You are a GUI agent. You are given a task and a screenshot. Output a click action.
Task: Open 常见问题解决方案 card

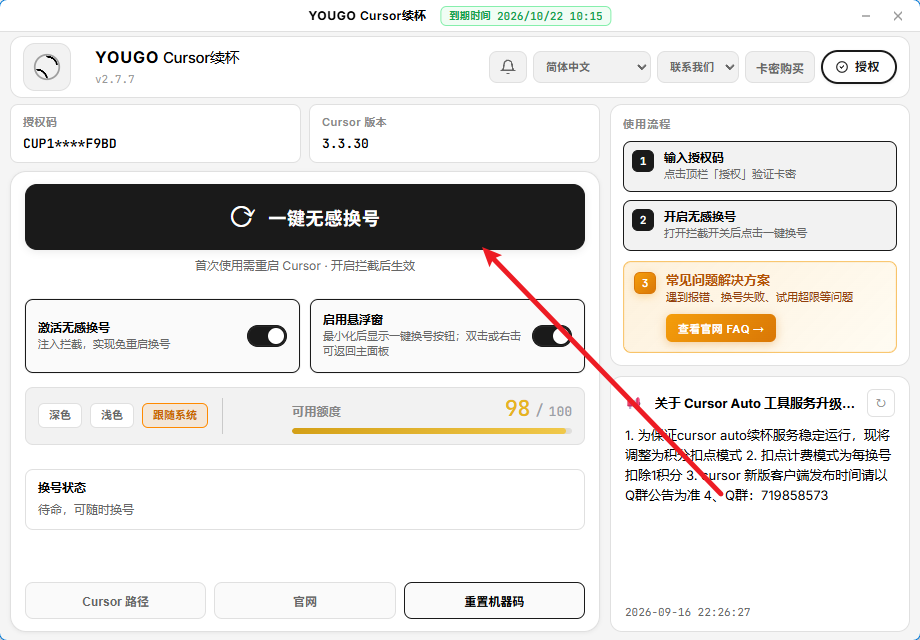[760, 307]
